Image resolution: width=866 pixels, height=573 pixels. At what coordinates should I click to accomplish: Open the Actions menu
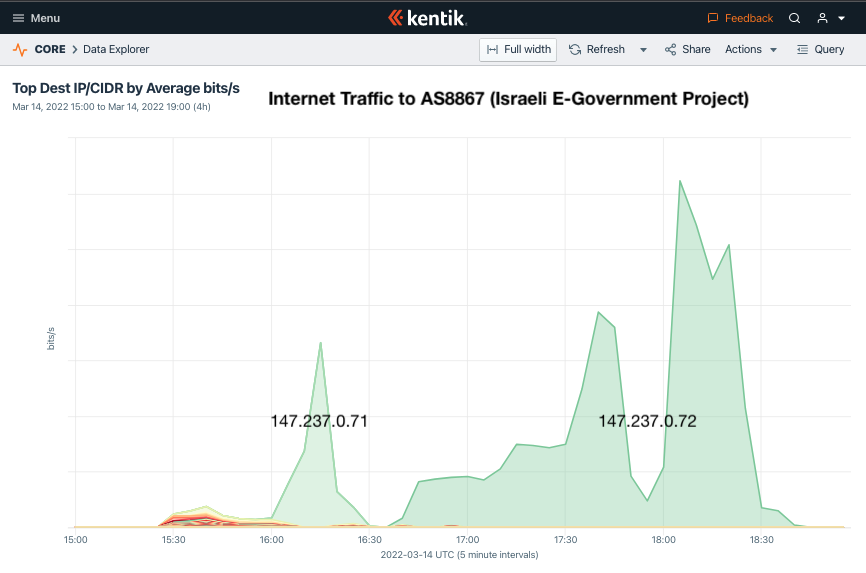[x=743, y=49]
